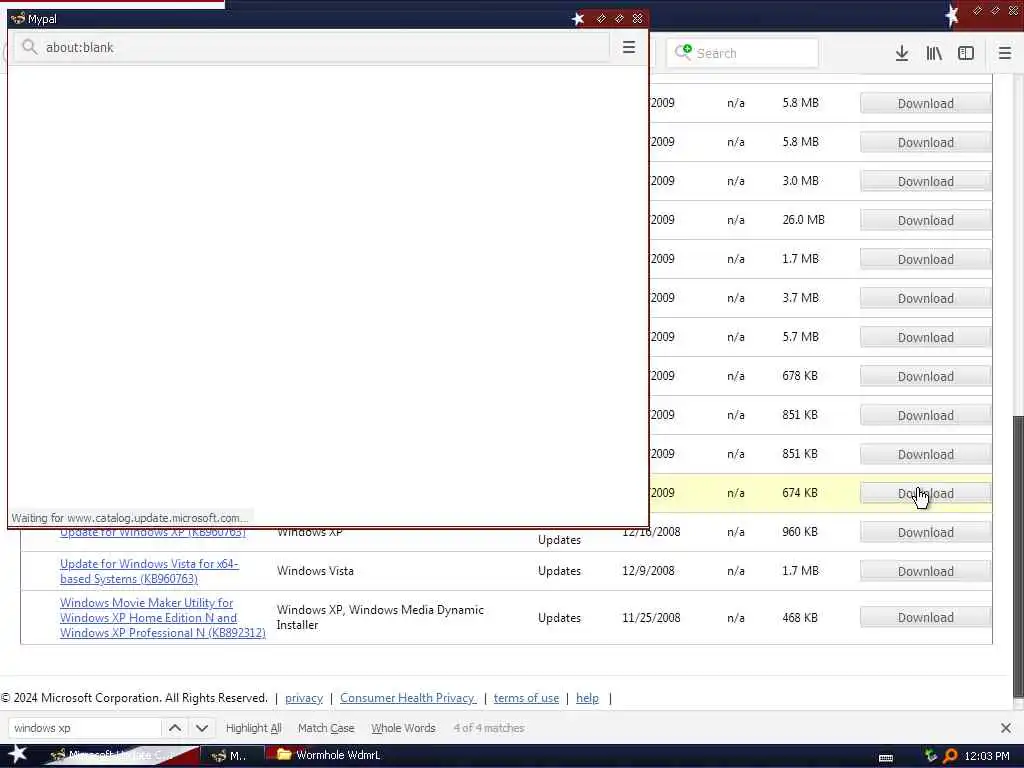Open Wormhole WdmrL folder from taskbar
This screenshot has height=768, width=1024.
(330, 756)
